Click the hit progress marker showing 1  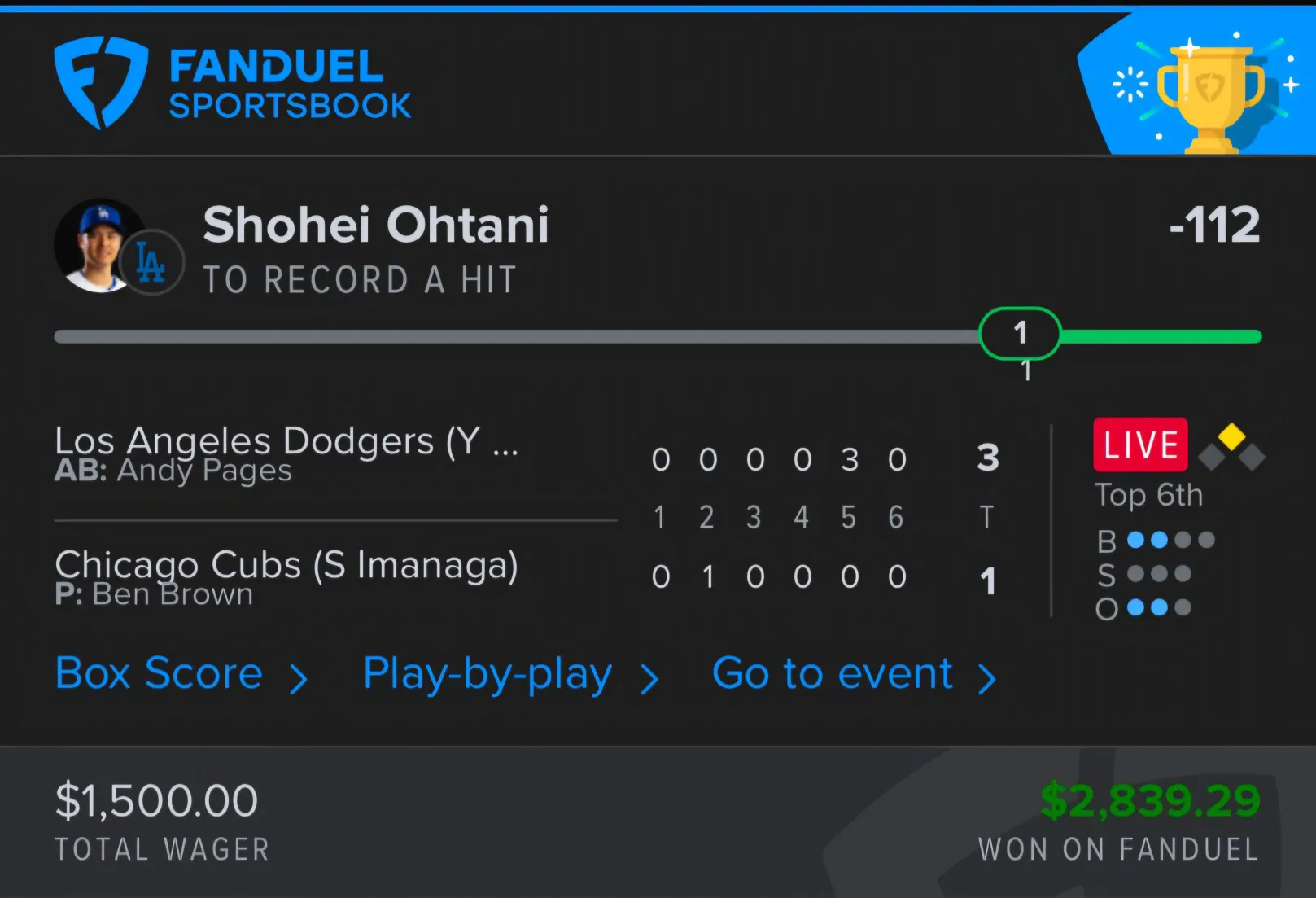click(x=1020, y=333)
